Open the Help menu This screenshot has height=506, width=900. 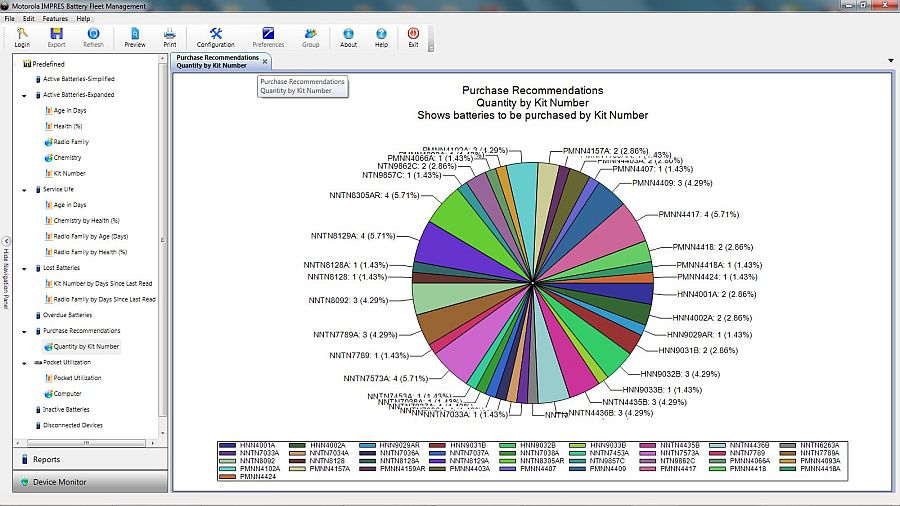(x=83, y=18)
